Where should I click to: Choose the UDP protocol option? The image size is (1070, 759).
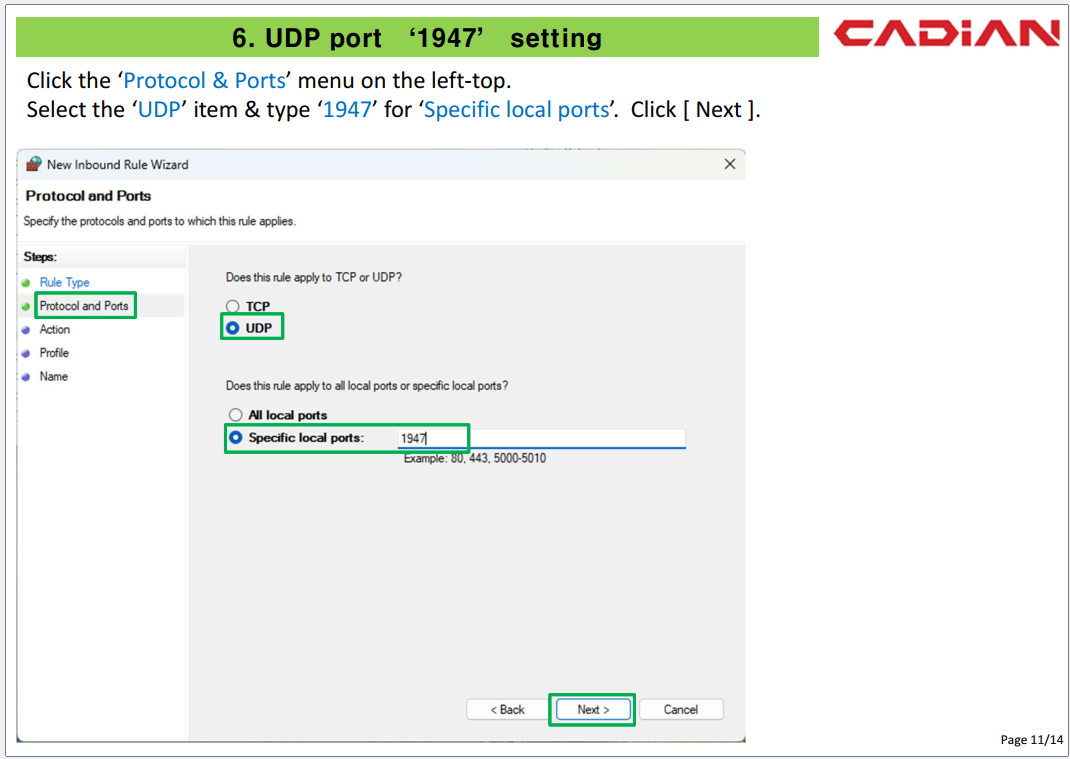pos(233,327)
